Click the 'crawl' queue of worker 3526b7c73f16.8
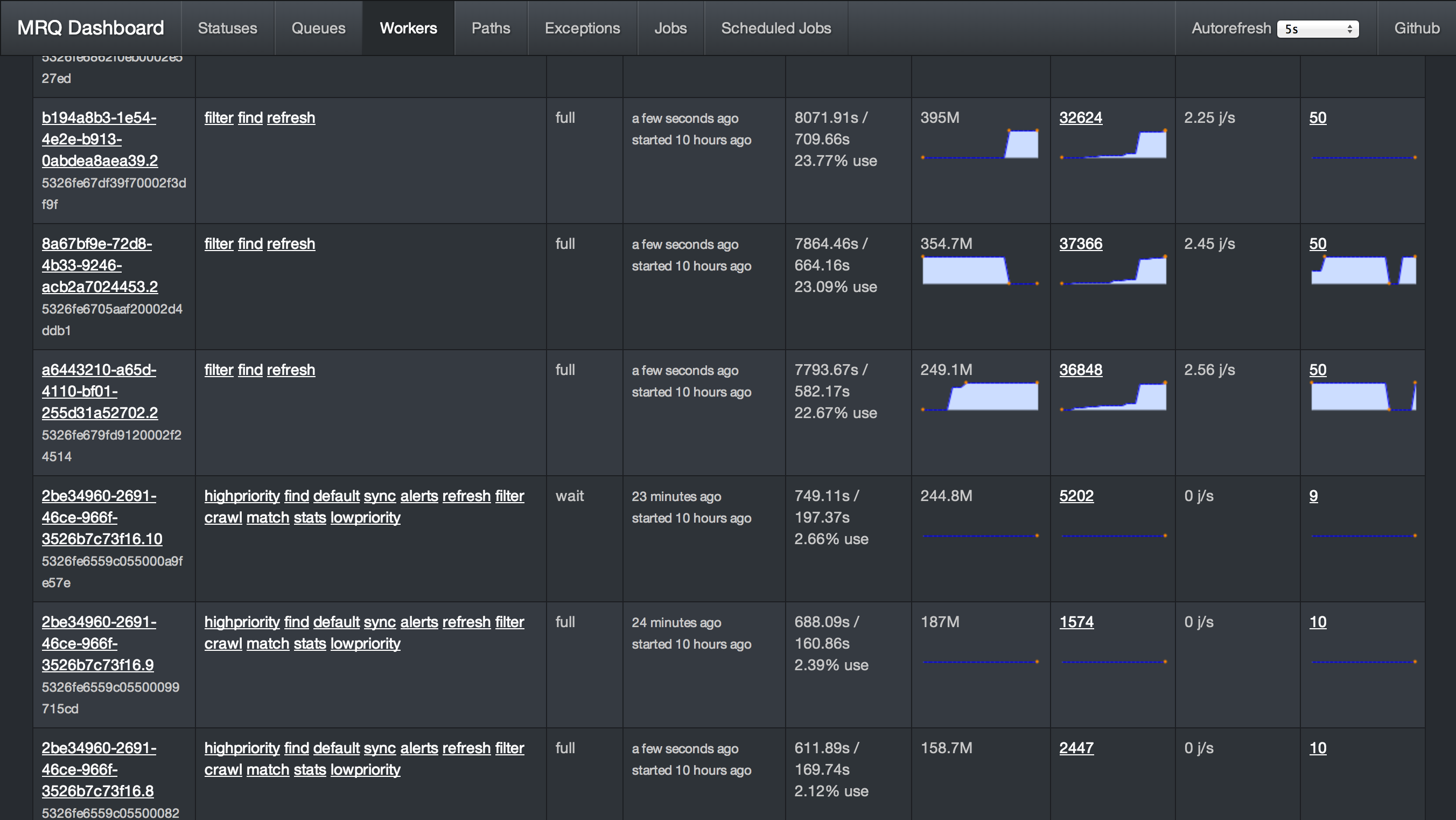Viewport: 1456px width, 820px height. click(x=223, y=770)
